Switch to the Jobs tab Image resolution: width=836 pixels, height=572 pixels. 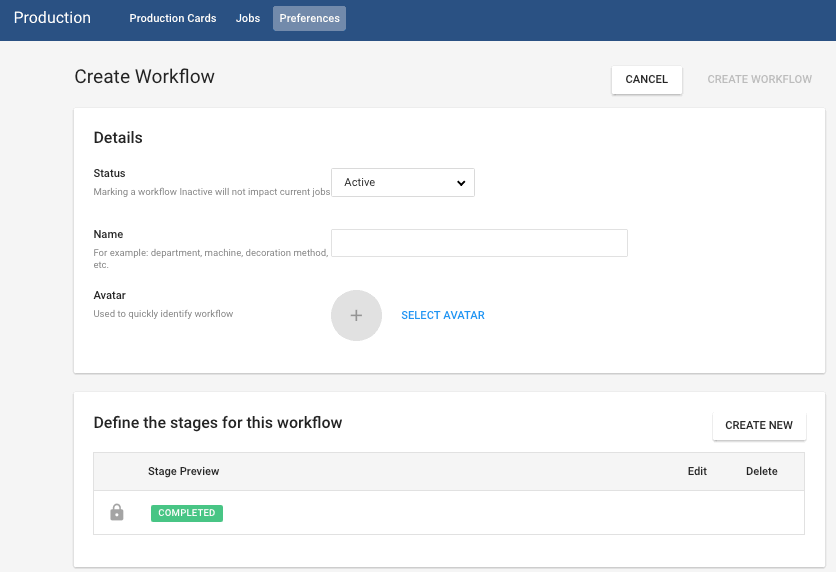click(248, 18)
